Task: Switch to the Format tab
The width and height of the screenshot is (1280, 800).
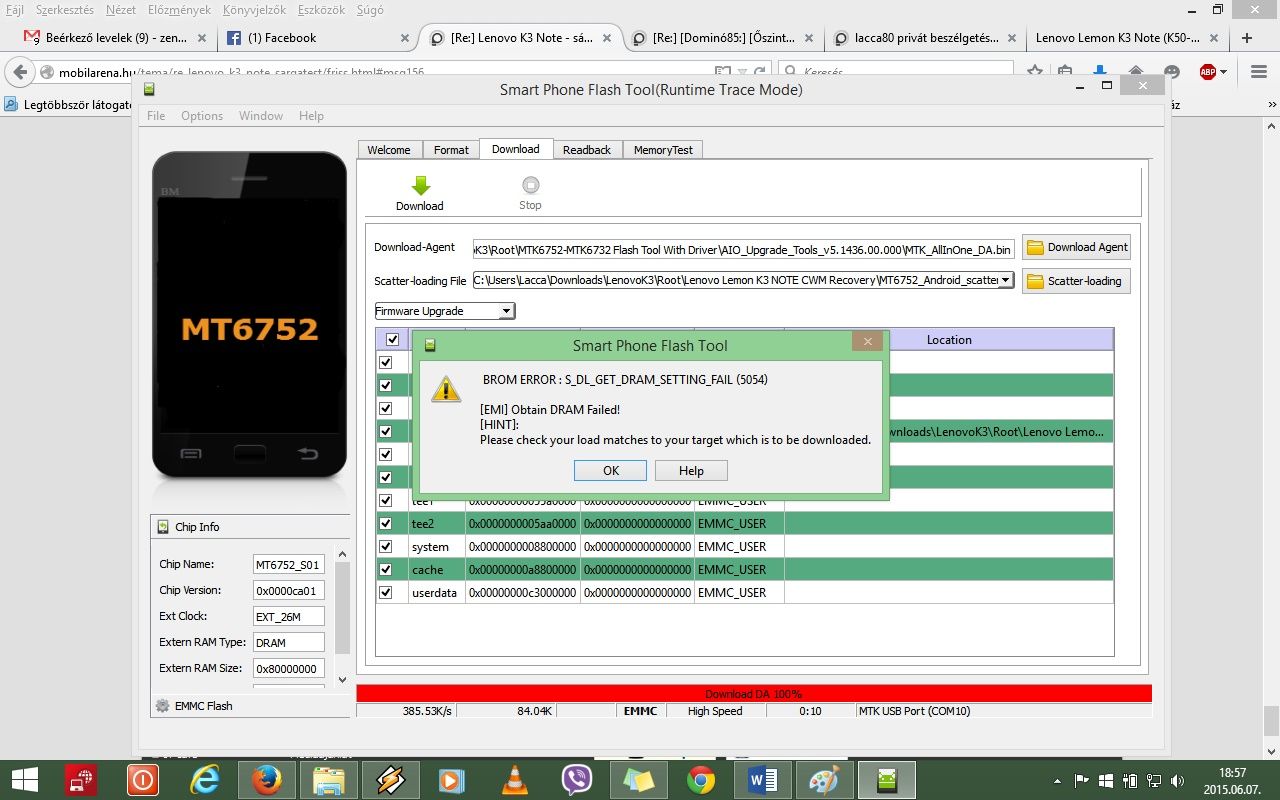Action: pyautogui.click(x=451, y=150)
